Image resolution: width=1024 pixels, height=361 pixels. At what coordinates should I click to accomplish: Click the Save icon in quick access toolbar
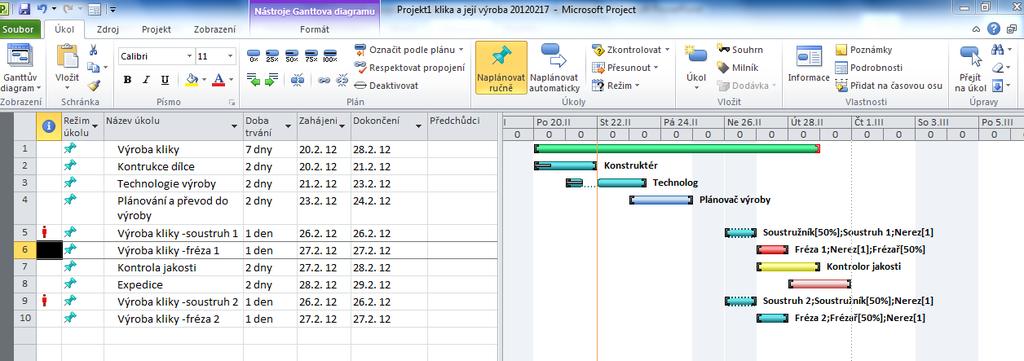click(25, 9)
